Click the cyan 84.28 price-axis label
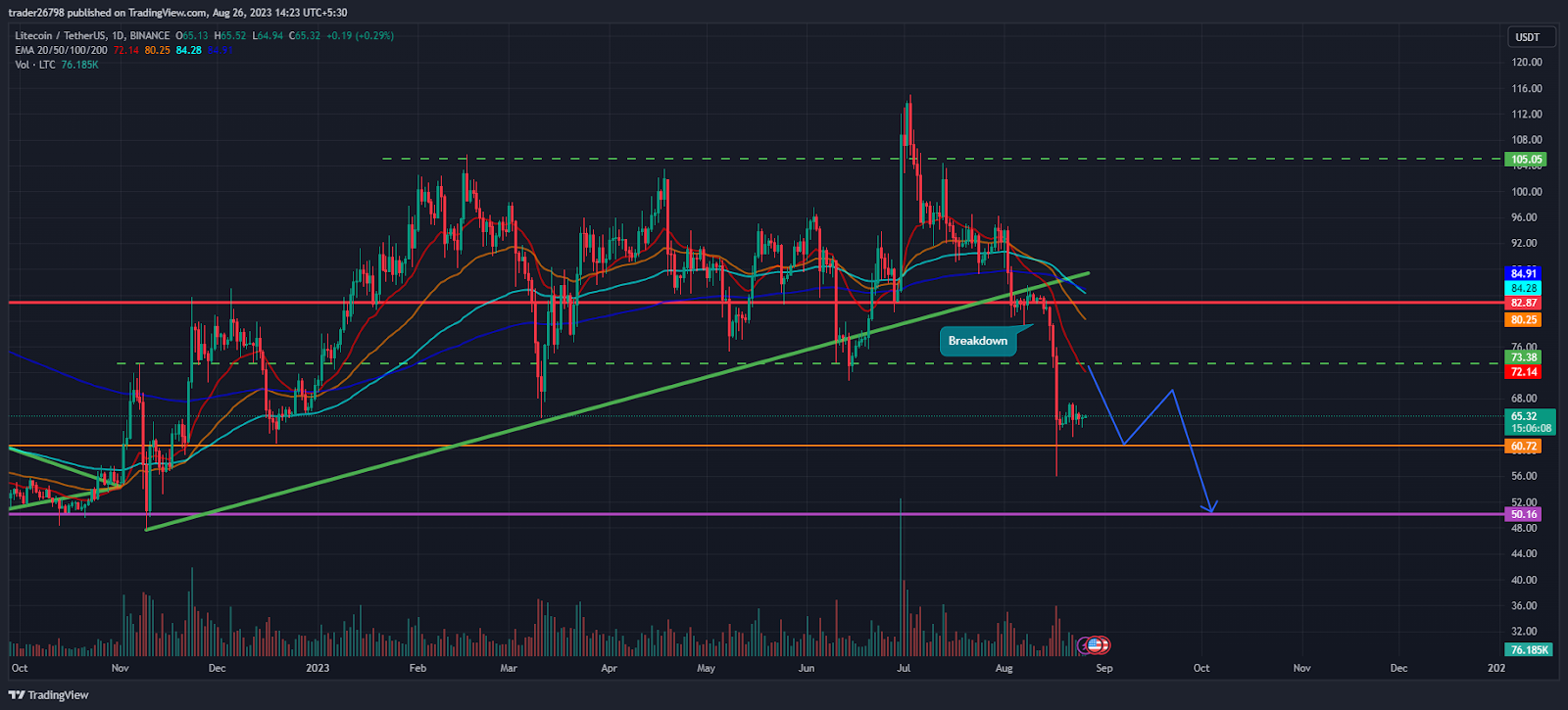The image size is (1568, 710). tap(1523, 288)
